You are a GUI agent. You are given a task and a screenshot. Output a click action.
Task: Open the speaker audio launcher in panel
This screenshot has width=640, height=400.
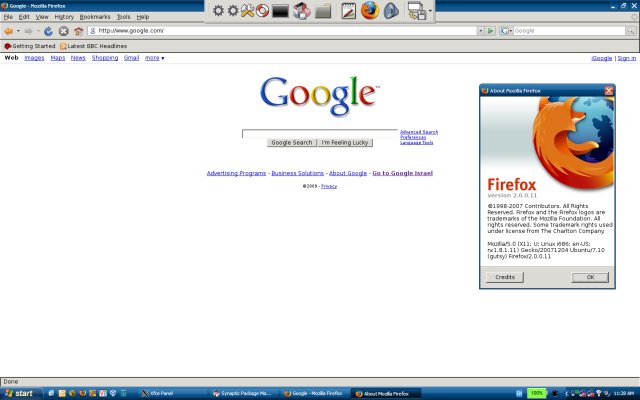(x=391, y=11)
